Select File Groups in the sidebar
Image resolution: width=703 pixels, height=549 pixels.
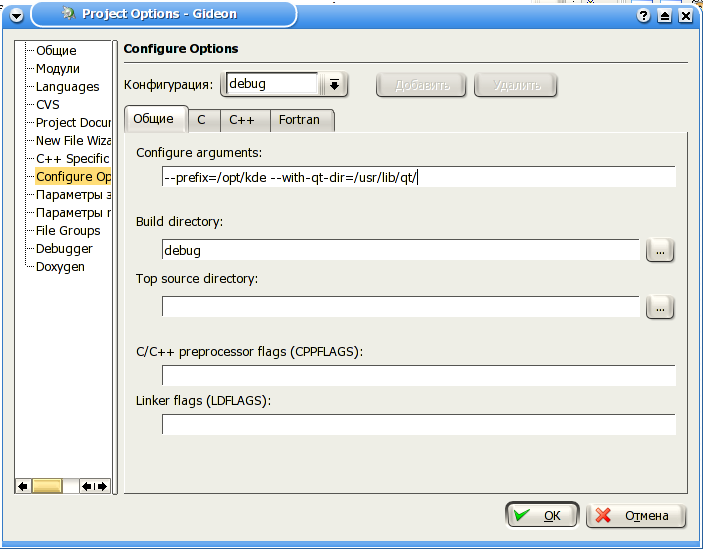pyautogui.click(x=68, y=231)
